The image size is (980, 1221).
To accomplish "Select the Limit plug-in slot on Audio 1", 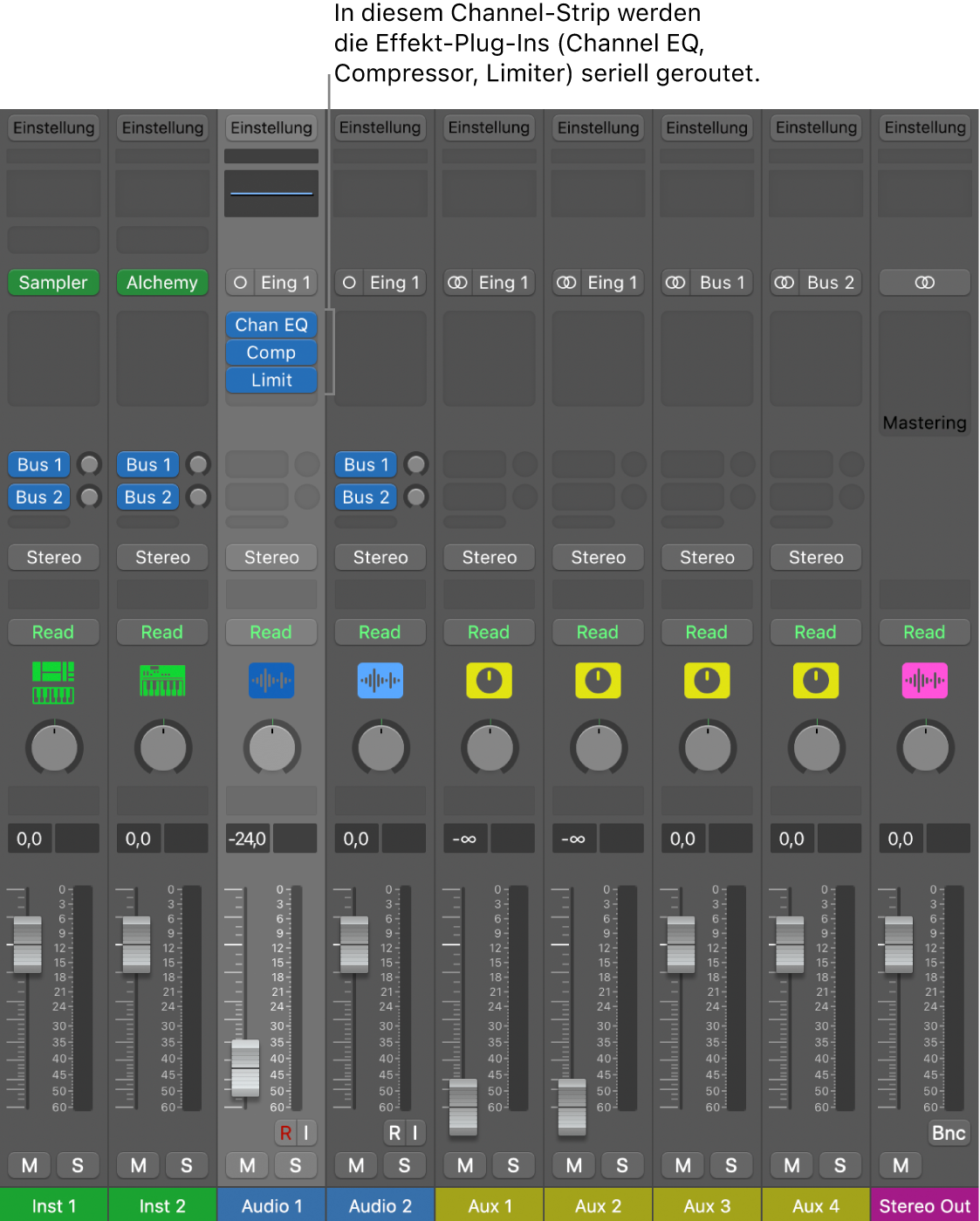I will 271,380.
